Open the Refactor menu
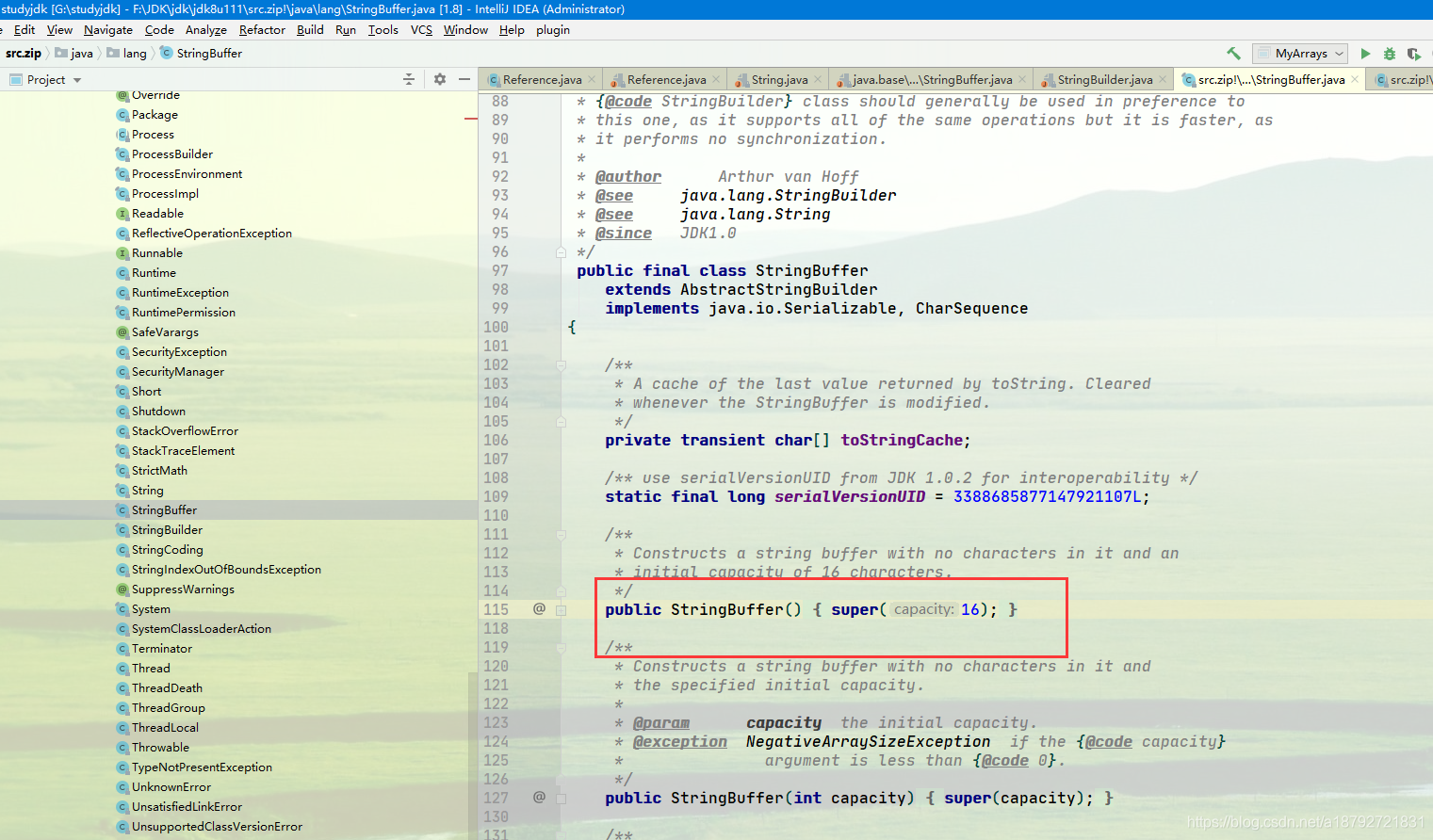 tap(262, 30)
